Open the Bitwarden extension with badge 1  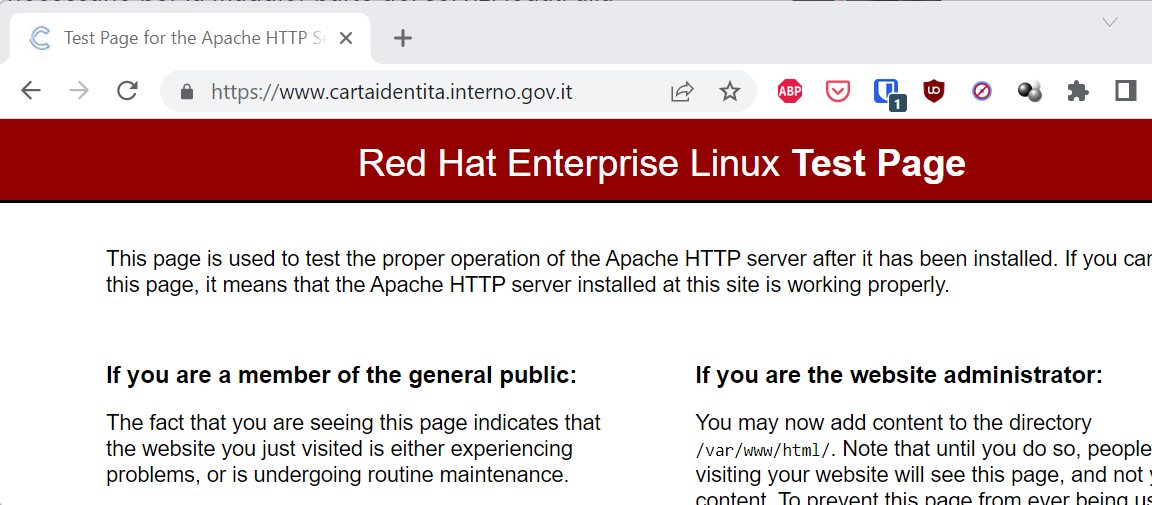(888, 94)
